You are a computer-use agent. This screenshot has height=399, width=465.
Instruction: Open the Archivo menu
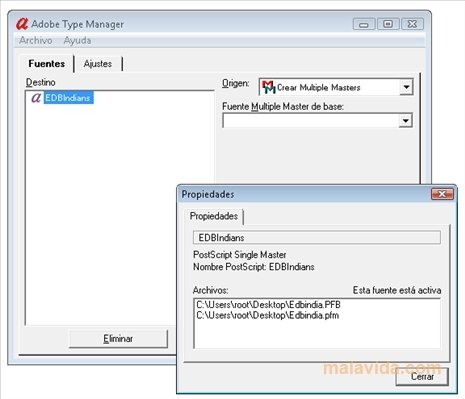pos(36,40)
